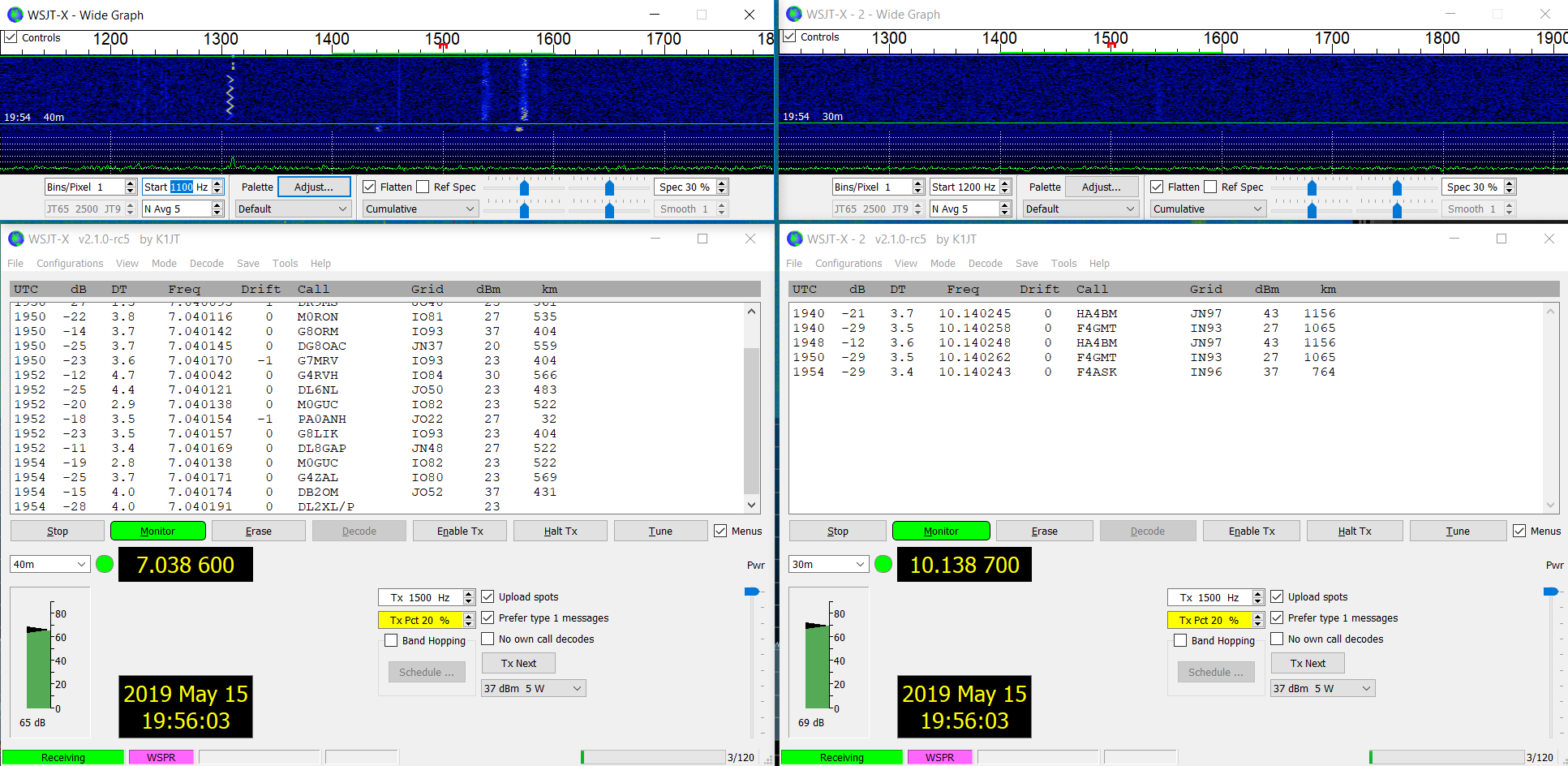
Task: Toggle Controls checkbox in left Wide Graph
Action: coord(11,37)
